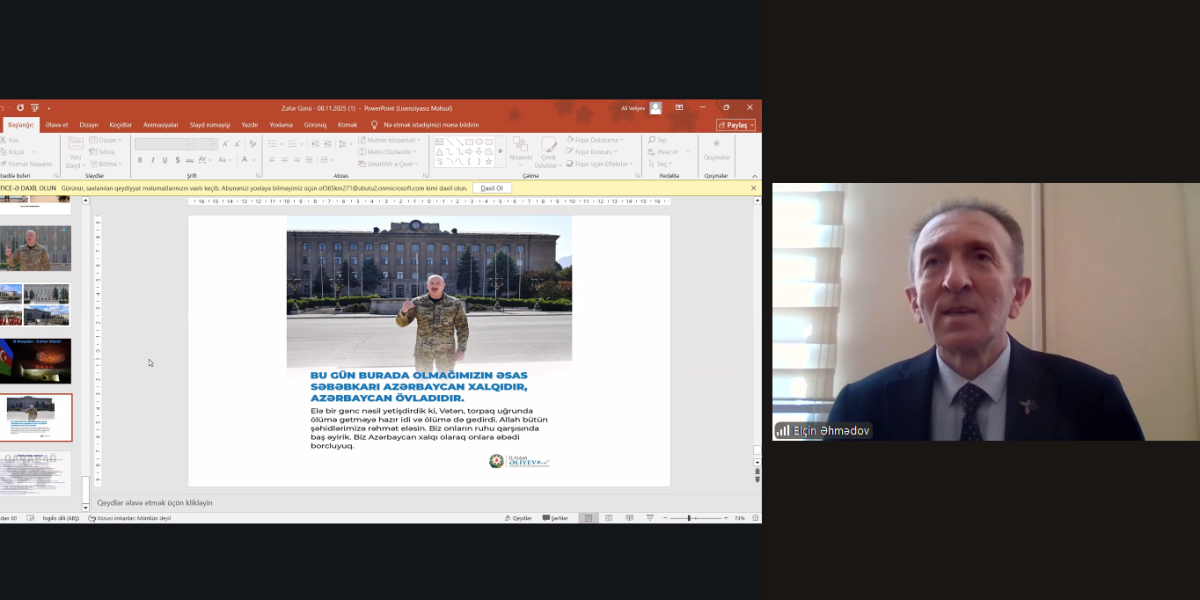Image resolution: width=1200 pixels, height=600 pixels.
Task: Expand the Fiqur Doldurma dropdown
Action: [x=596, y=140]
